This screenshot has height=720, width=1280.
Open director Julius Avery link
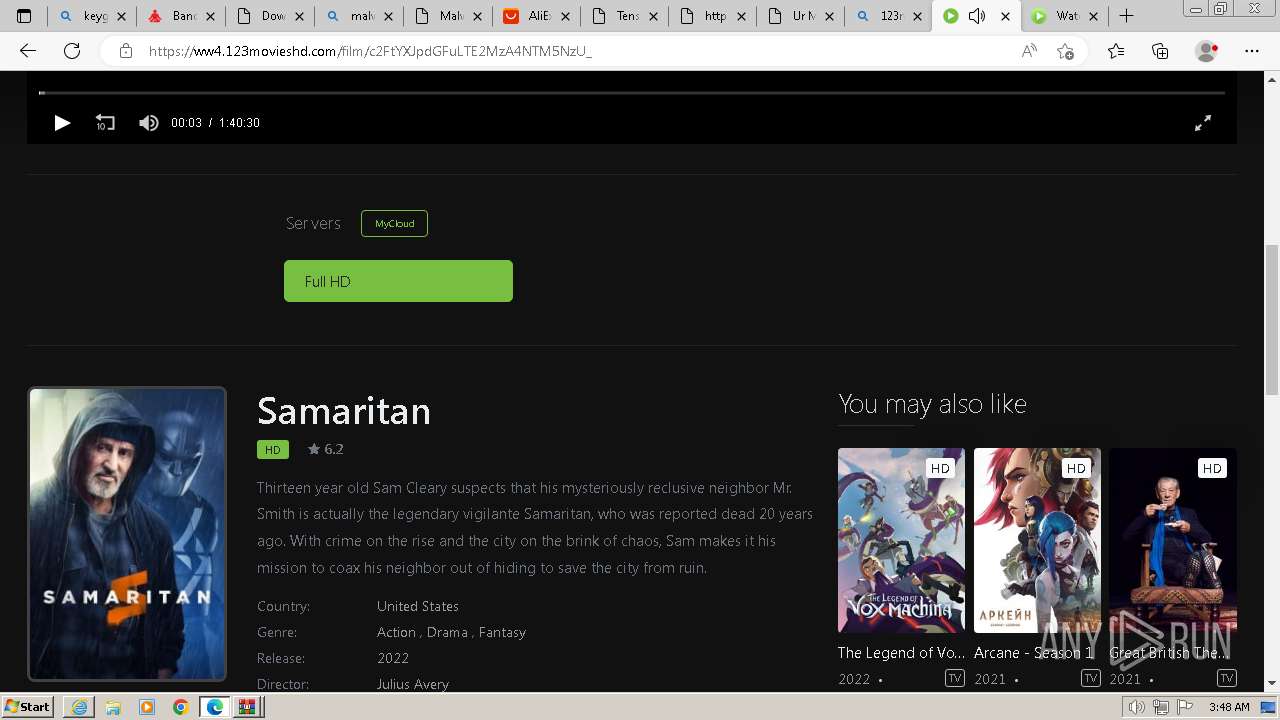(413, 684)
